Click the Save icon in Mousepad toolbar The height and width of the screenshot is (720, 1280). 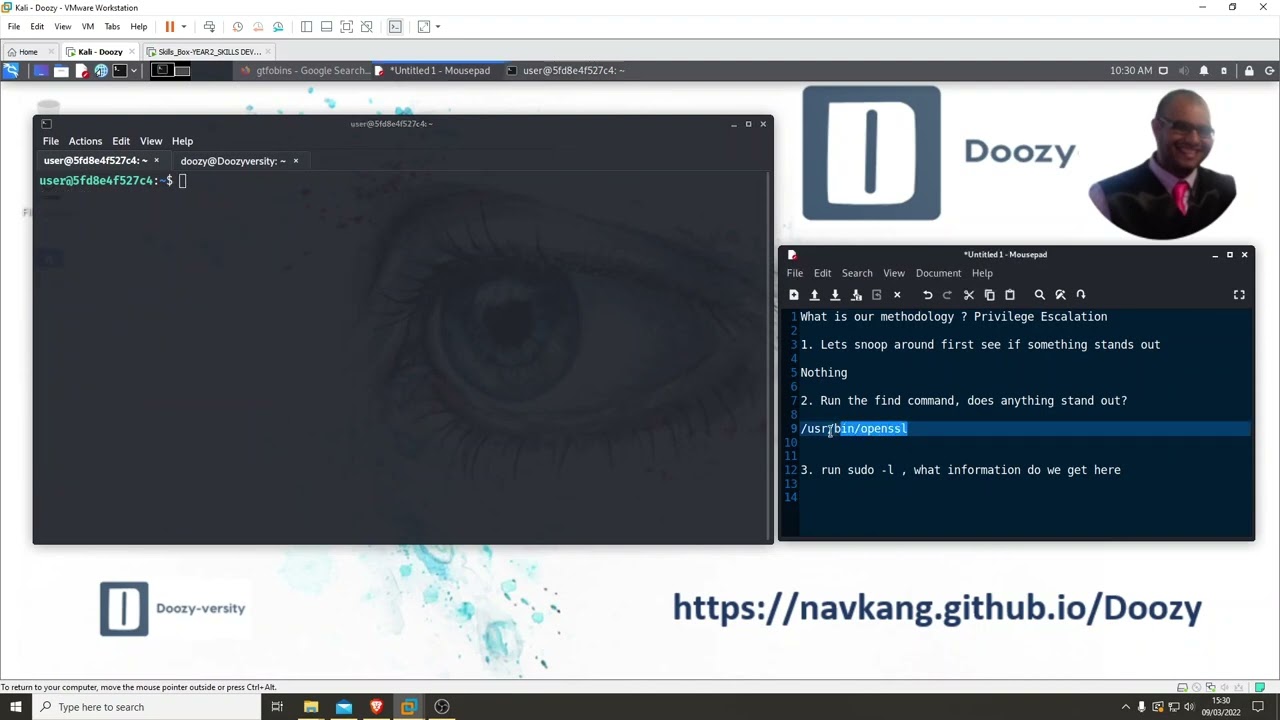pos(835,295)
